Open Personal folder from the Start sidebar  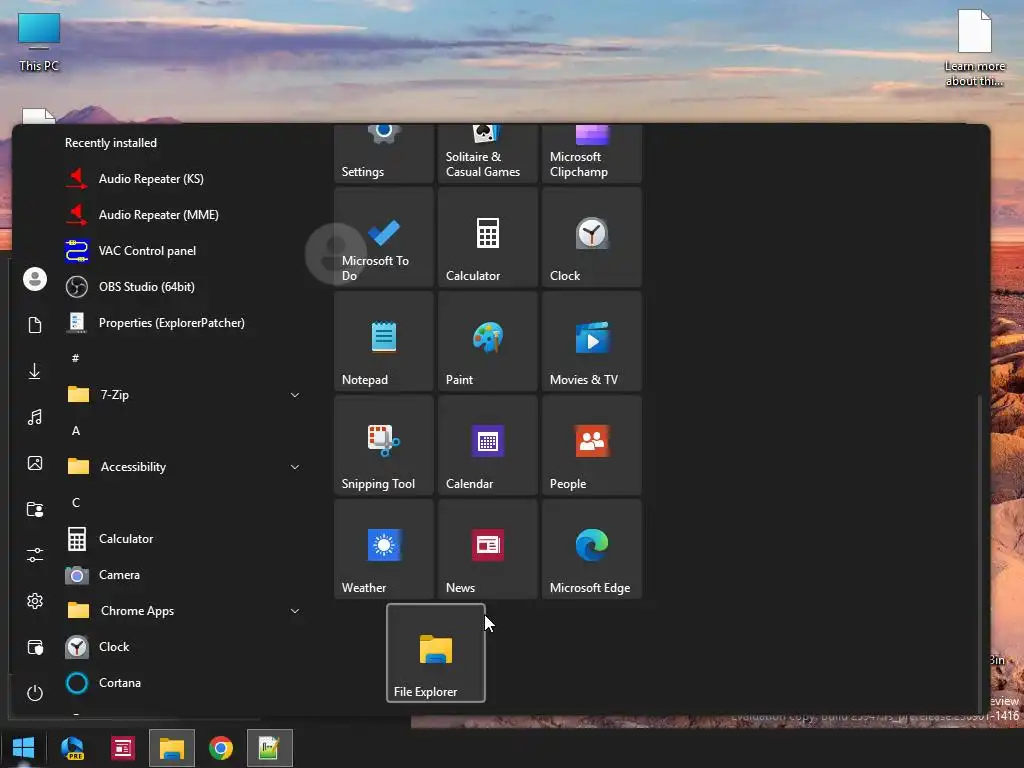(35, 509)
